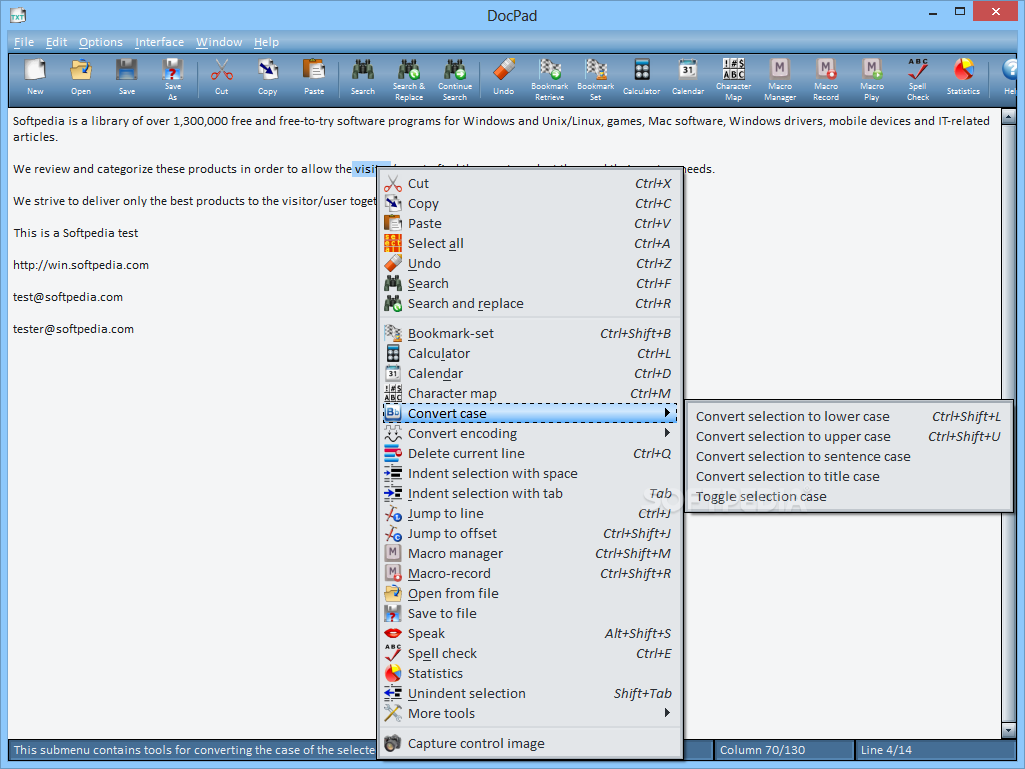Image resolution: width=1025 pixels, height=769 pixels.
Task: Click the DocPad title bar app icon
Action: 18,15
